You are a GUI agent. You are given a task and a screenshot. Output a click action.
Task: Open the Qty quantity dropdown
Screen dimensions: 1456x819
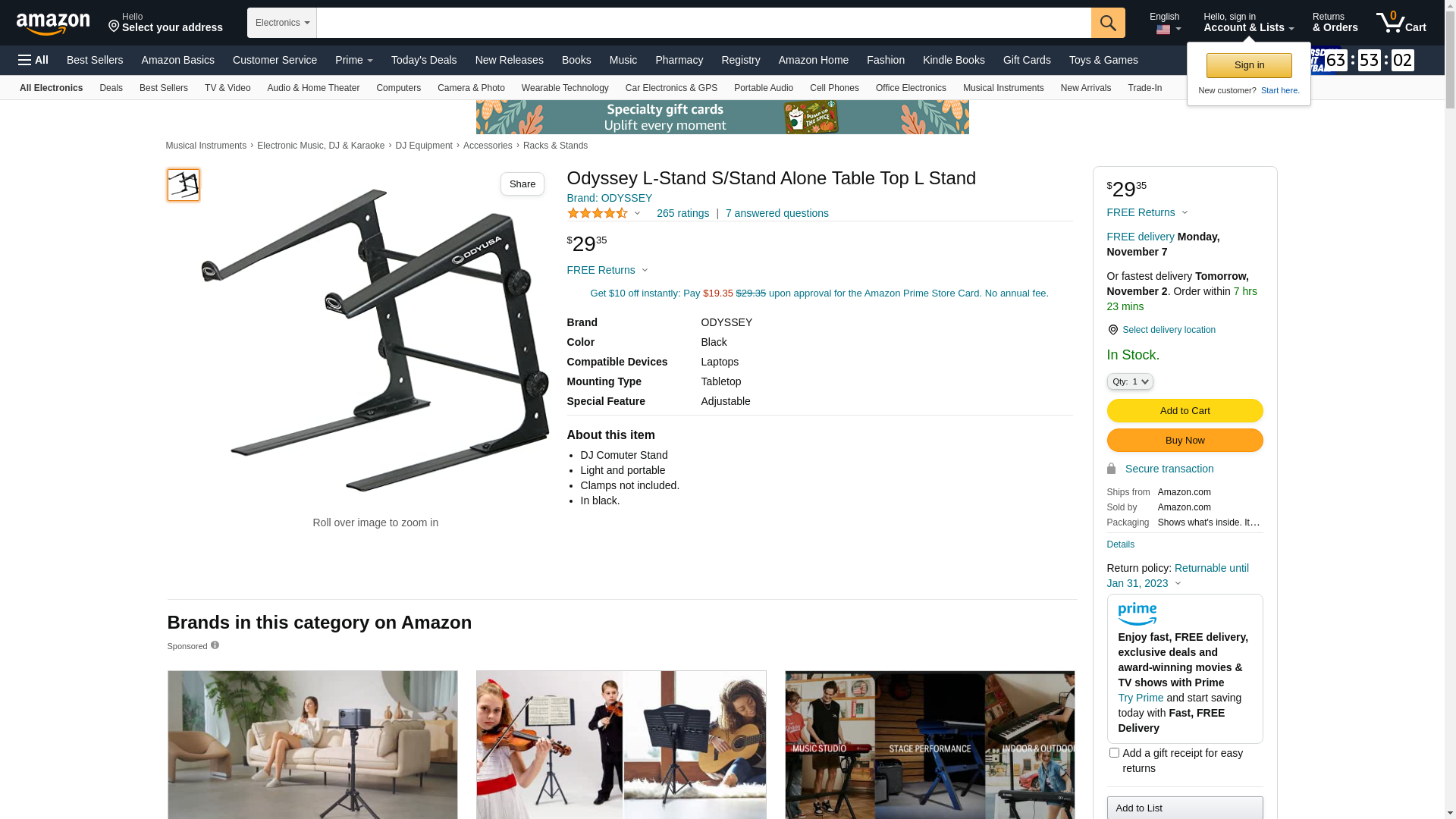tap(1130, 381)
